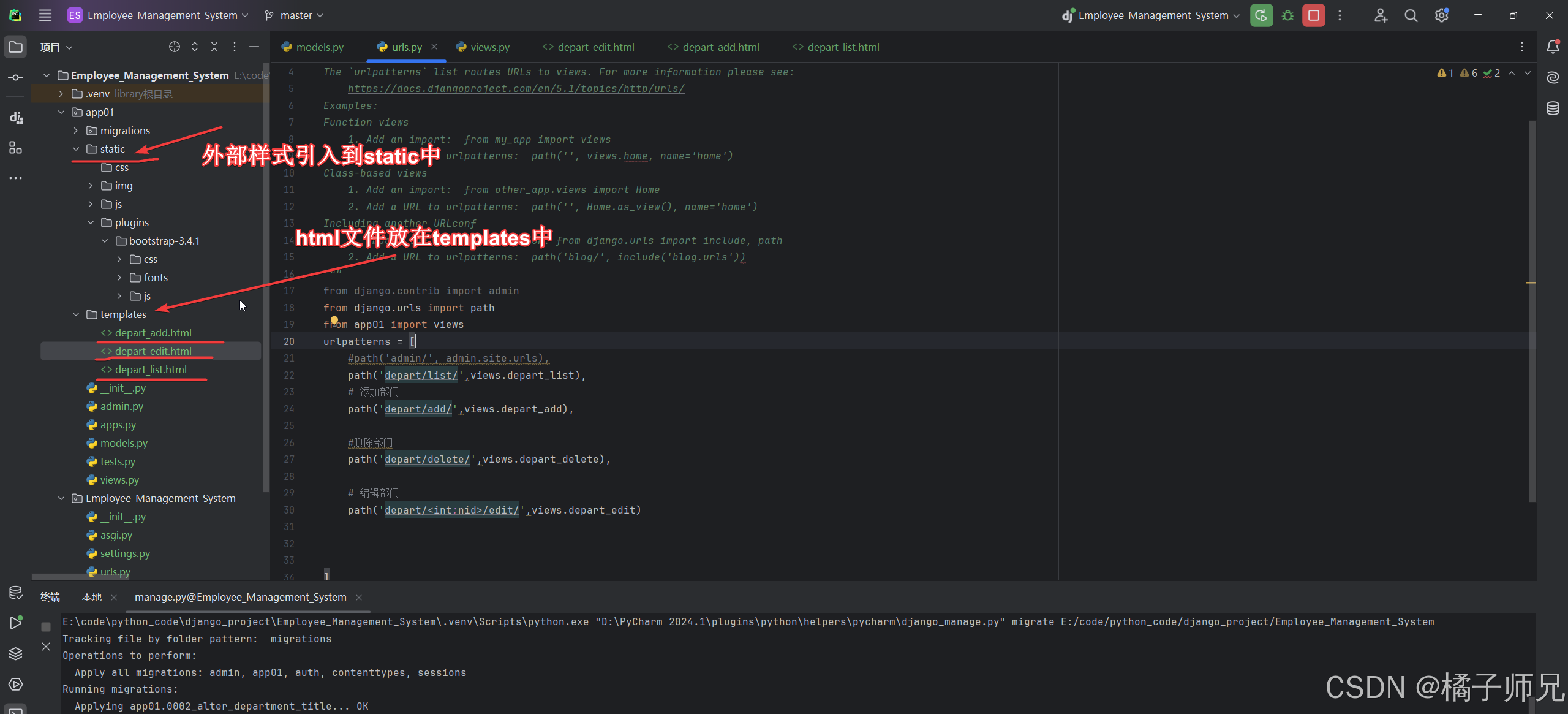Open 'depart_edit.html' file in templates
The height and width of the screenshot is (714, 1568).
coord(153,350)
